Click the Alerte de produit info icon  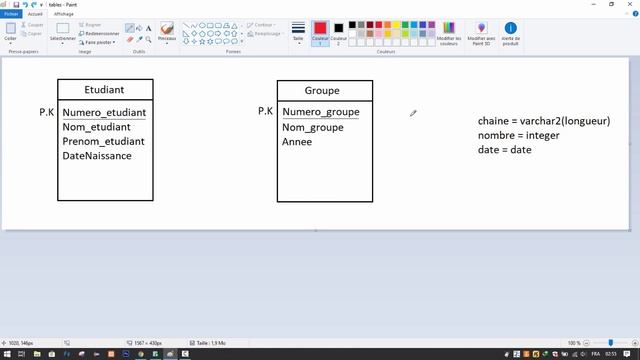pos(510,28)
